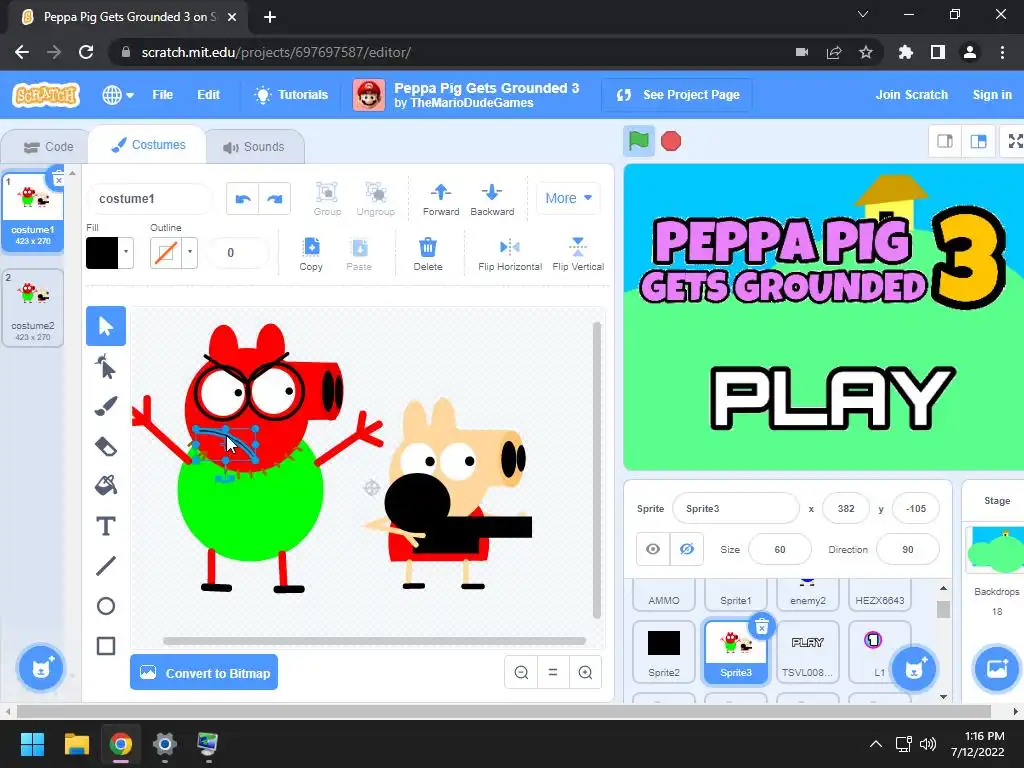Click the Outline no-color swatch
The image size is (1024, 768).
click(x=166, y=253)
